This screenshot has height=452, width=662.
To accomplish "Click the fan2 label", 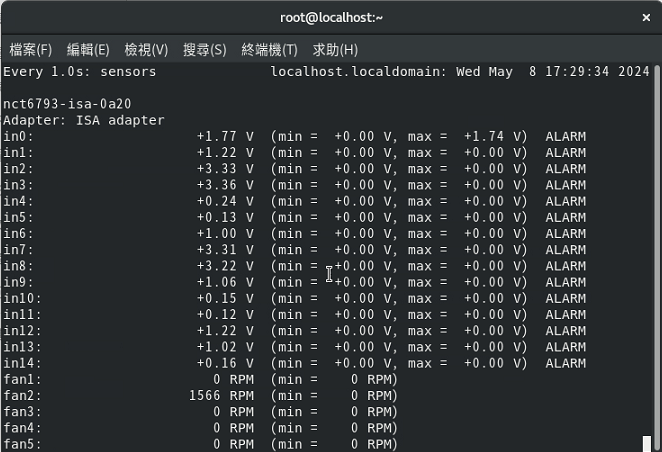I will click(x=22, y=395).
